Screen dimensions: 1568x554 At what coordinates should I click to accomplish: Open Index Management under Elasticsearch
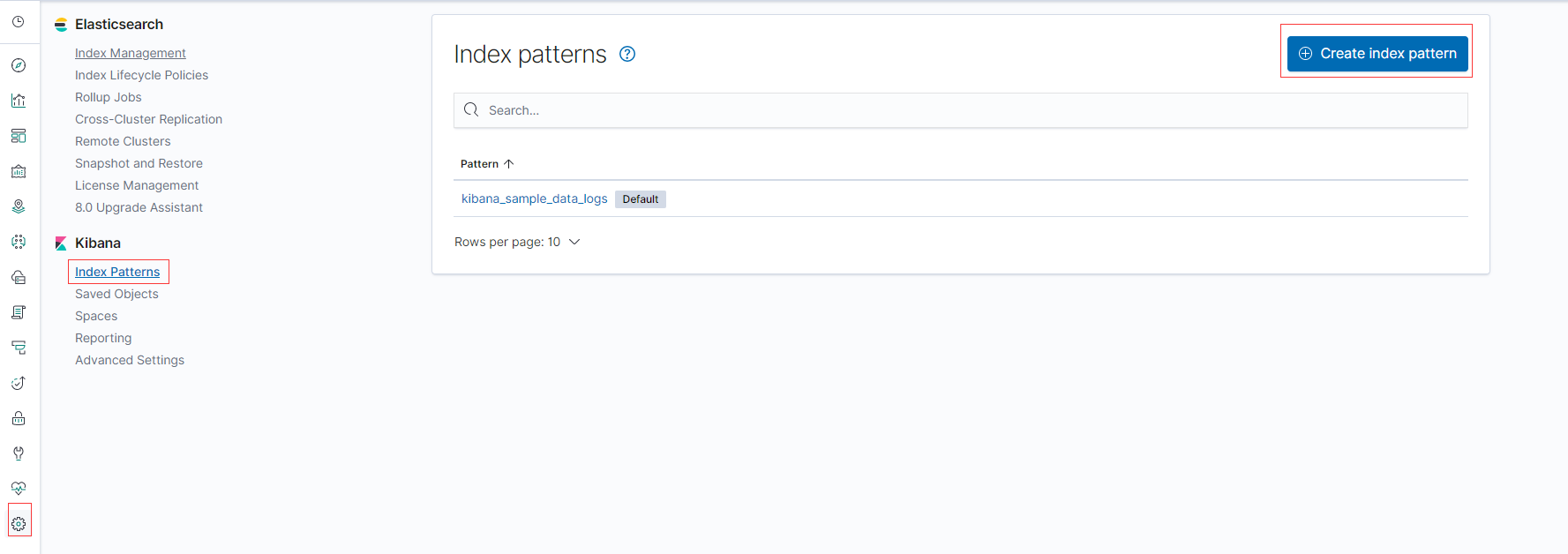click(x=131, y=53)
